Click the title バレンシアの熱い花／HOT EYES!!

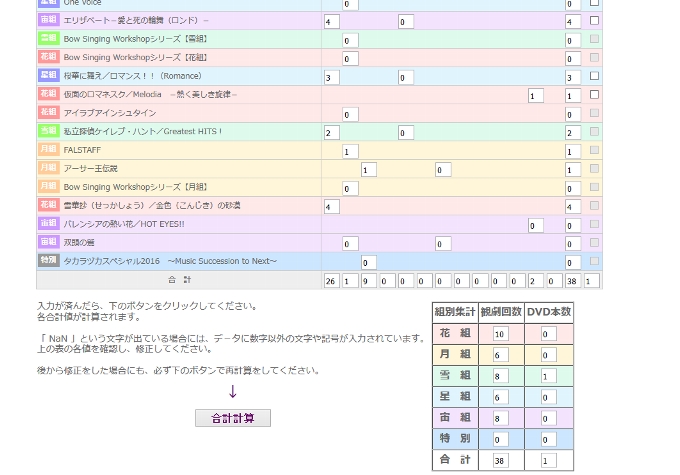124,224
